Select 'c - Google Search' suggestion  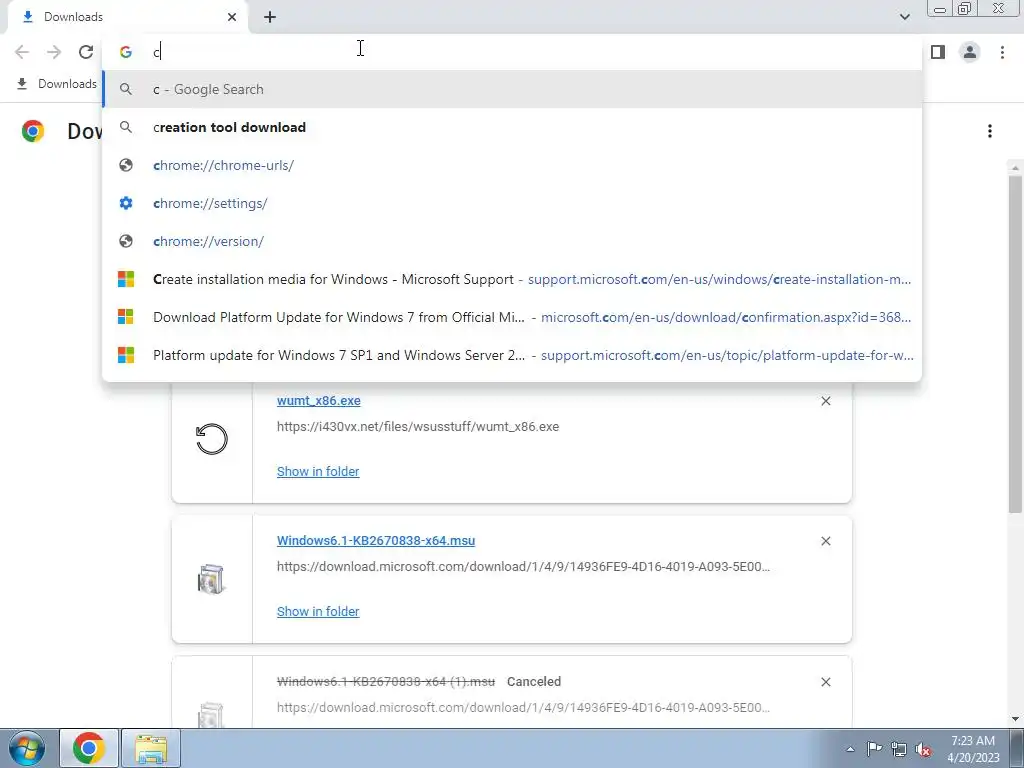coord(512,89)
